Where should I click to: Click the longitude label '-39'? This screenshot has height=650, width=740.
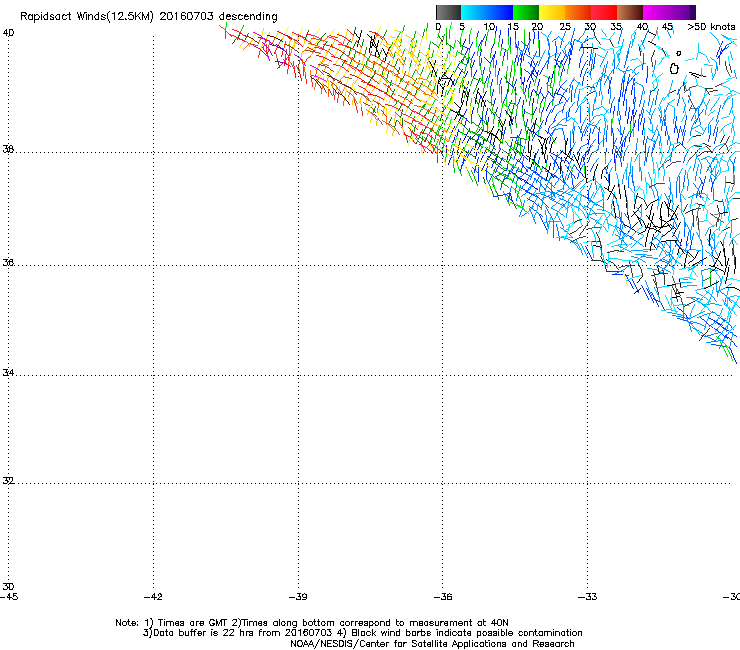coord(298,597)
